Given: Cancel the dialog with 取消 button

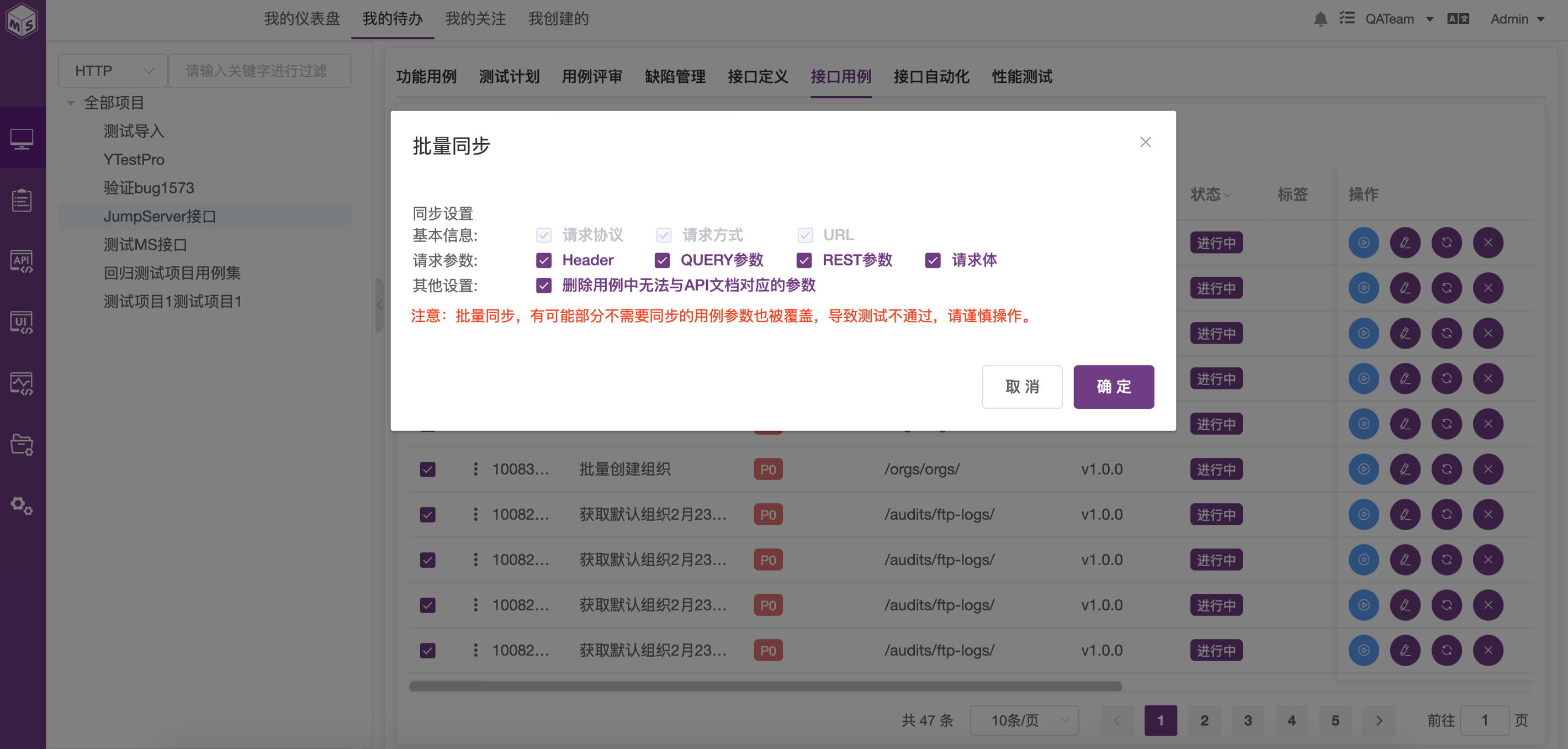Looking at the screenshot, I should point(1022,387).
